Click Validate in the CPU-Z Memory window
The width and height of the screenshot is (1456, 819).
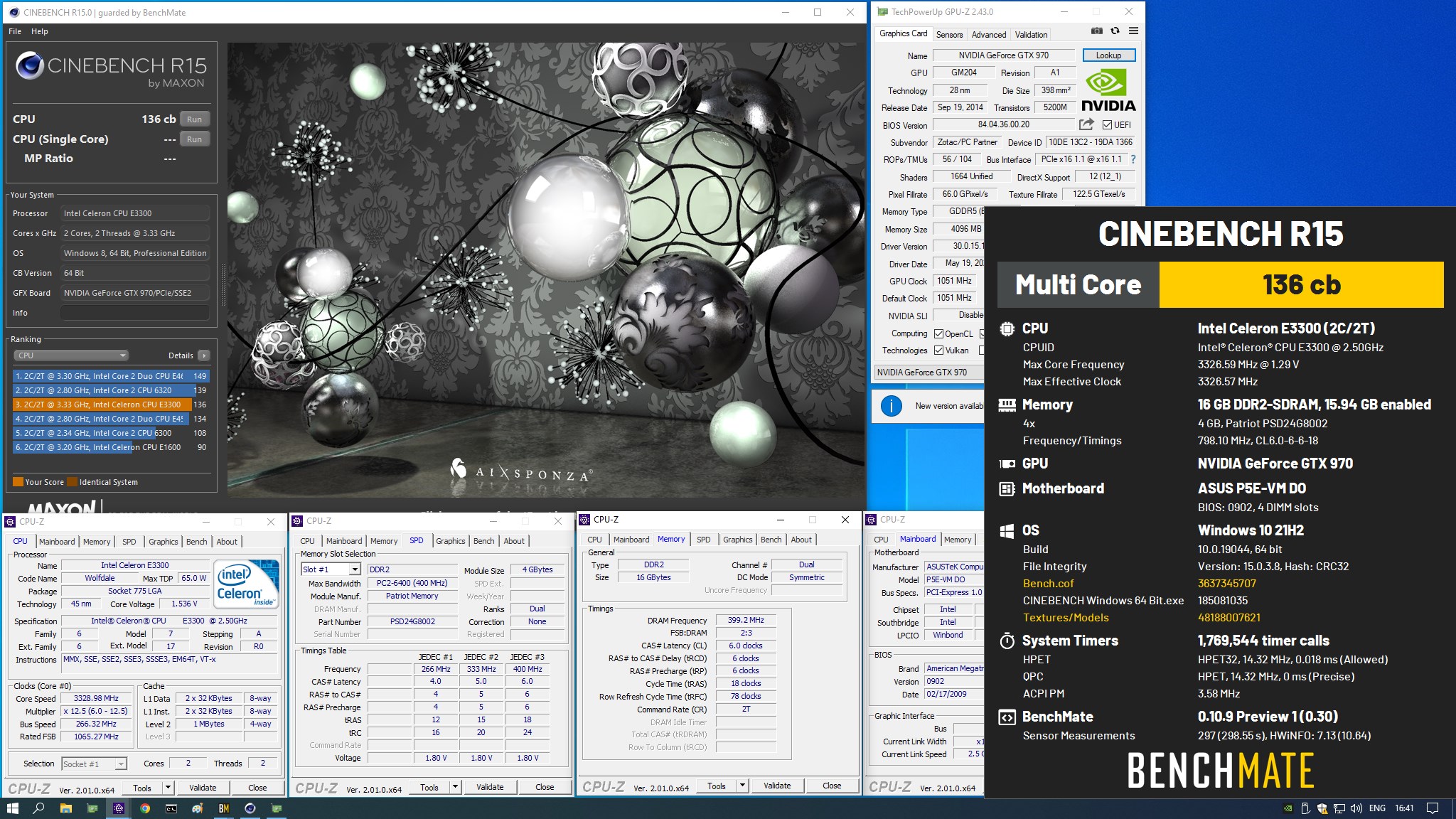pyautogui.click(x=777, y=786)
